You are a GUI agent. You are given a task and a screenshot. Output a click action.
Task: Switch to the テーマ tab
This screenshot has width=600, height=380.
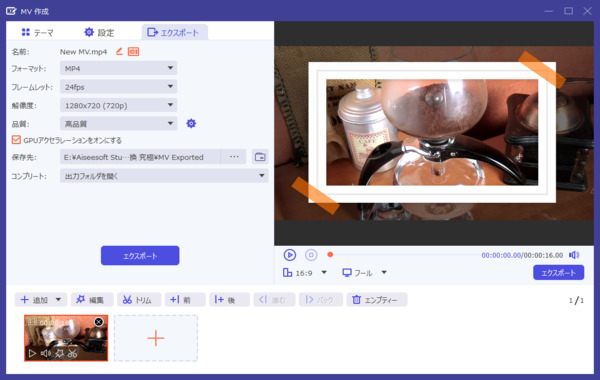click(x=37, y=33)
